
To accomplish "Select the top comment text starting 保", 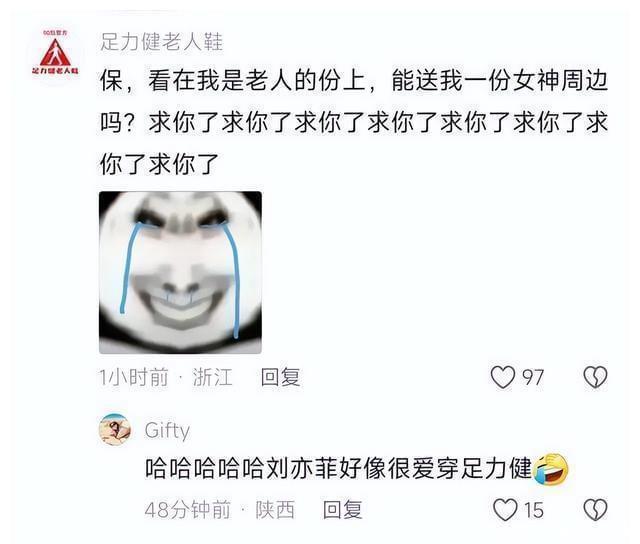I will [354, 122].
